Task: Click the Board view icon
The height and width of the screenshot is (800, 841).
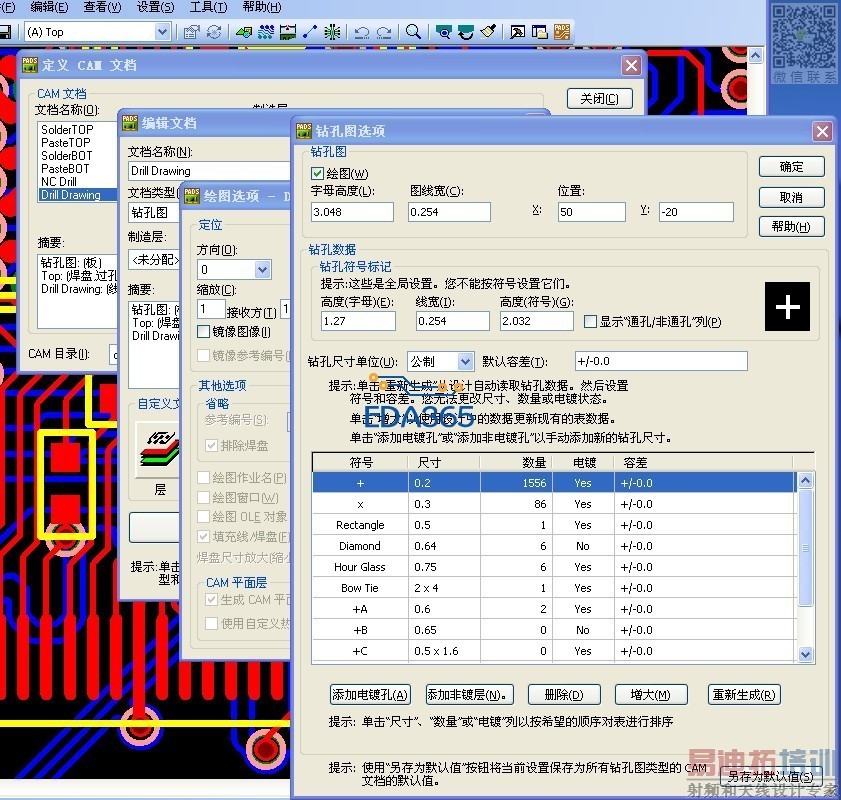Action: click(444, 32)
